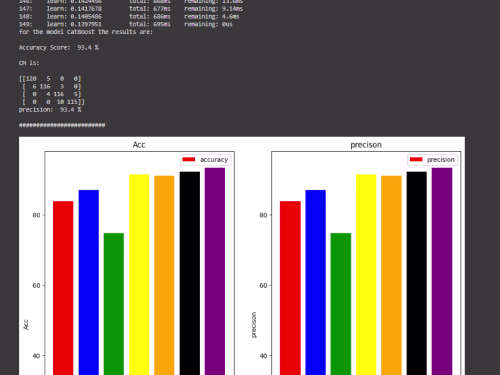This screenshot has width=500, height=375.
Task: Click the precison chart title
Action: [x=366, y=145]
